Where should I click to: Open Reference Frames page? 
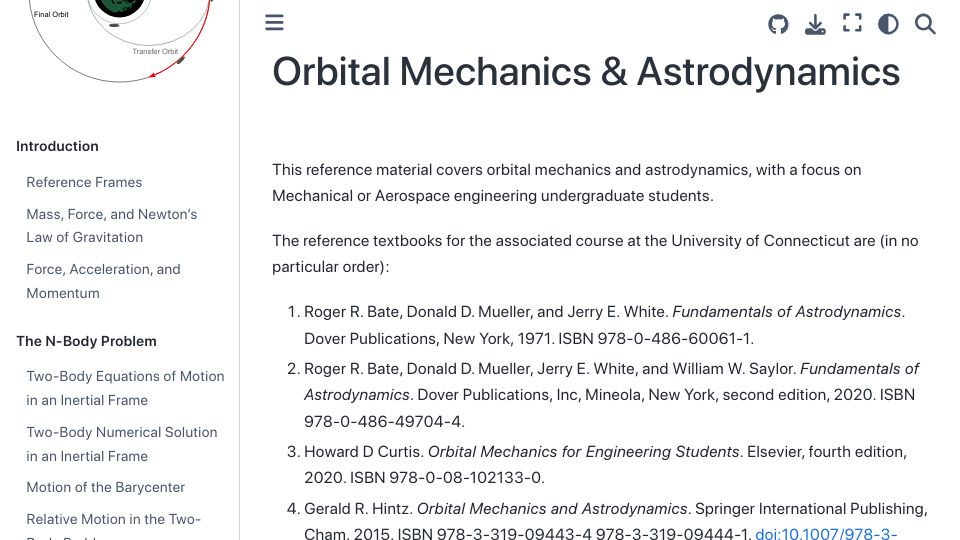pos(84,182)
